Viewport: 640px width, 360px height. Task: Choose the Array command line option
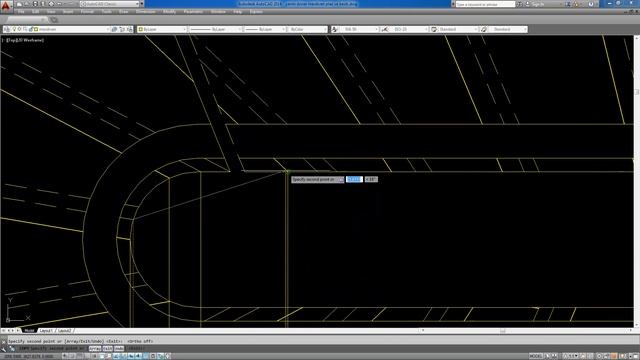click(95, 349)
